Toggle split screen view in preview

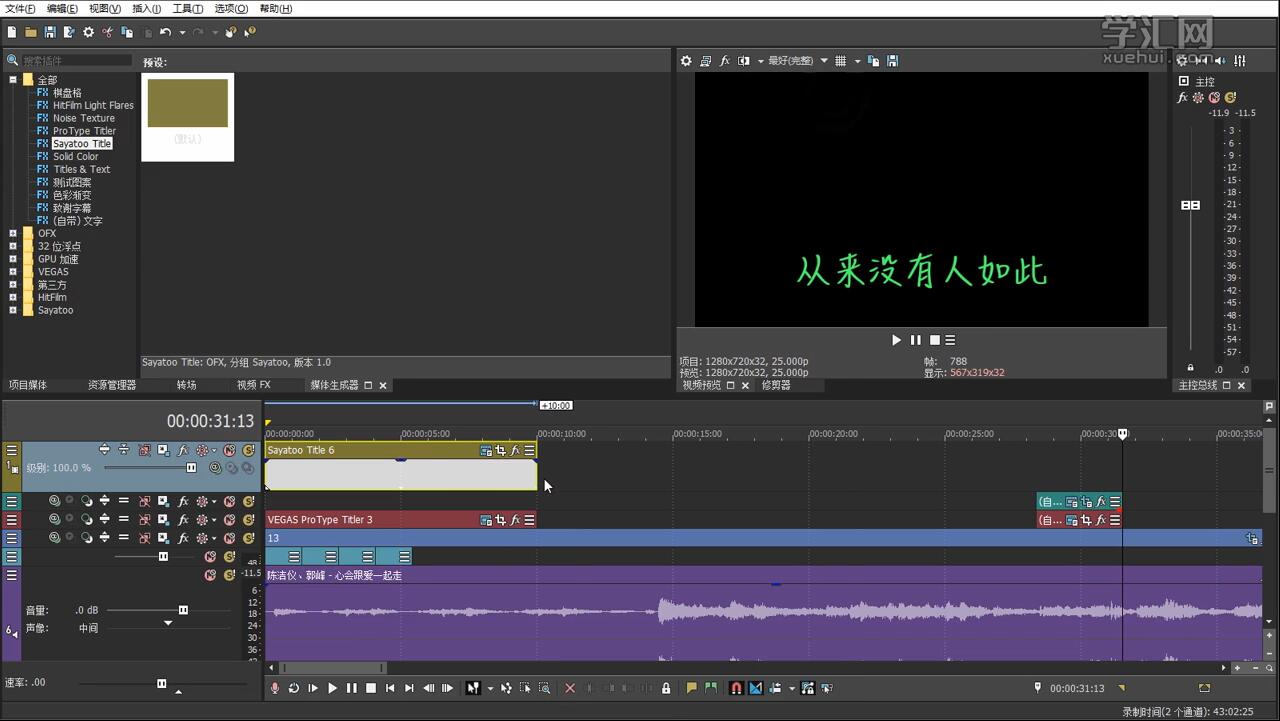(x=743, y=61)
